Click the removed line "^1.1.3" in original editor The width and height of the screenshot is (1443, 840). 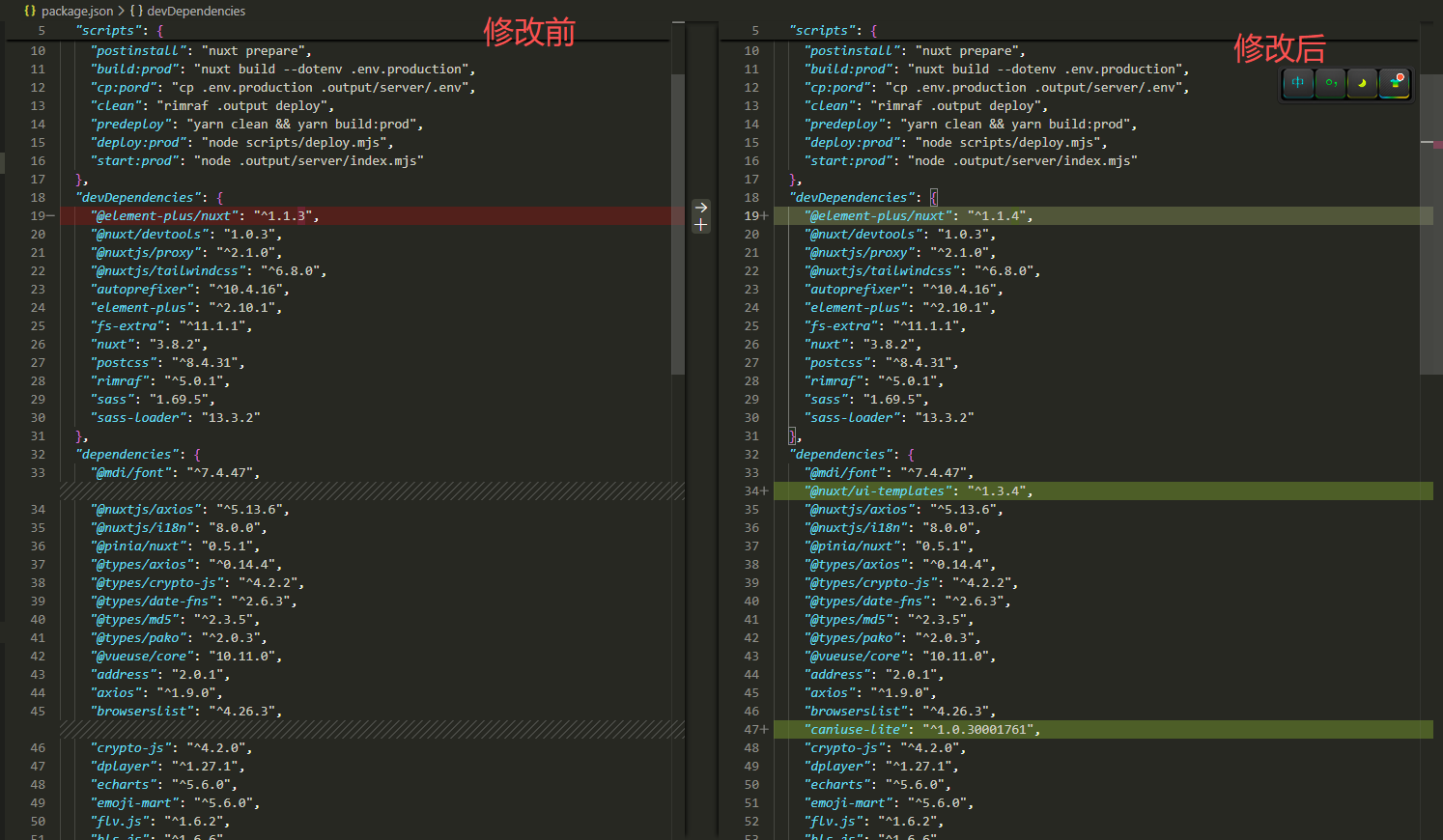(x=372, y=216)
